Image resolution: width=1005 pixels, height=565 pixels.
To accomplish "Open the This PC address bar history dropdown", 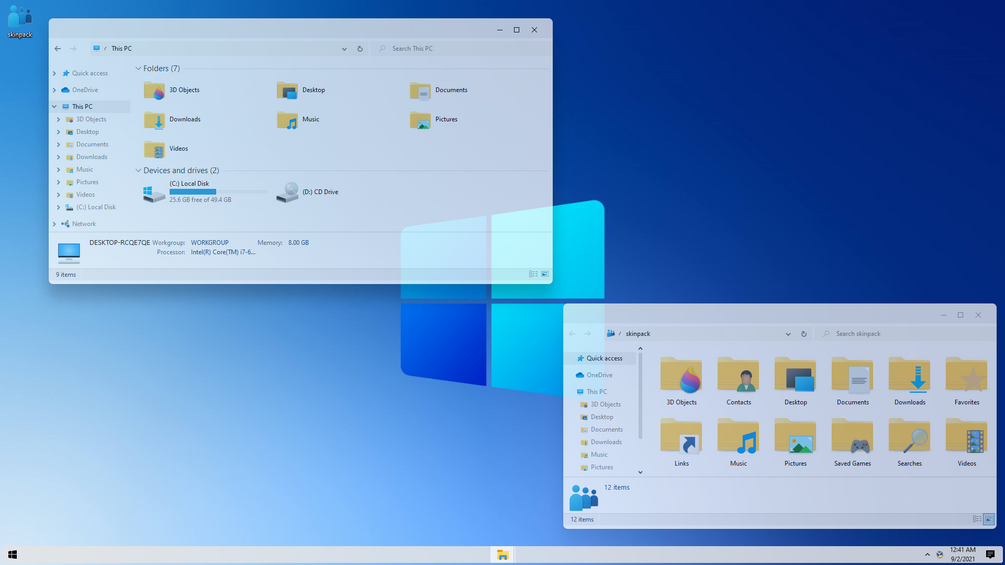I will (344, 49).
